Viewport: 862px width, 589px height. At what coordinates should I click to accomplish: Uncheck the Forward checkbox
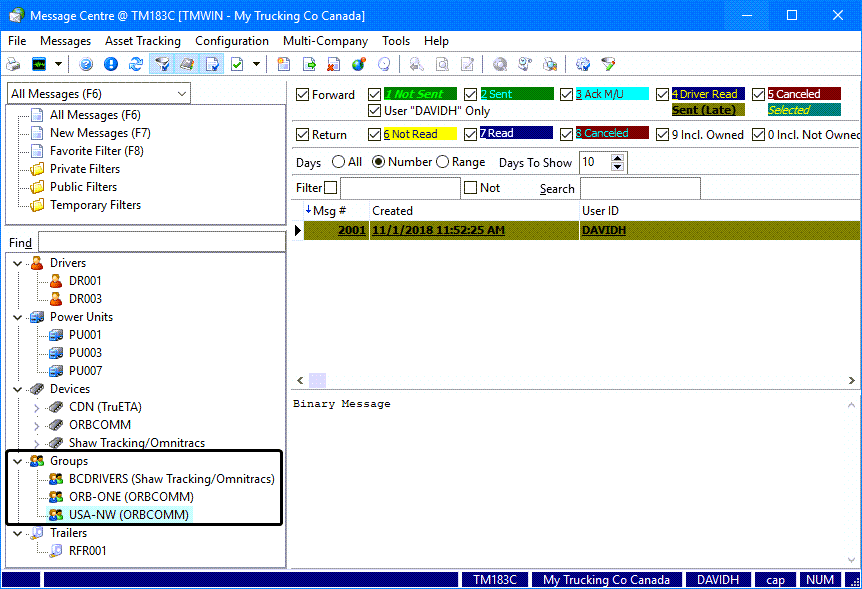tap(303, 95)
